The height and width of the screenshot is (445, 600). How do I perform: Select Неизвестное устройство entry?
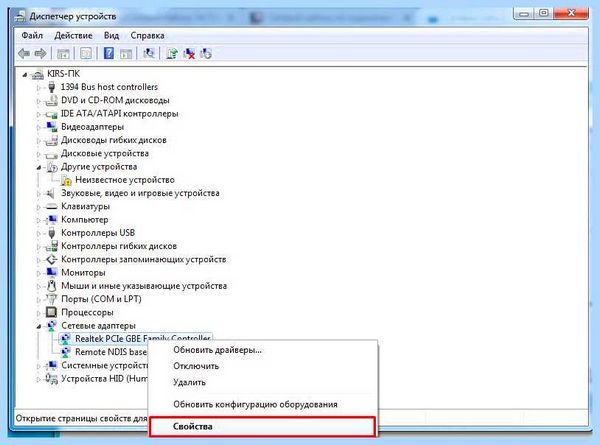(125, 180)
